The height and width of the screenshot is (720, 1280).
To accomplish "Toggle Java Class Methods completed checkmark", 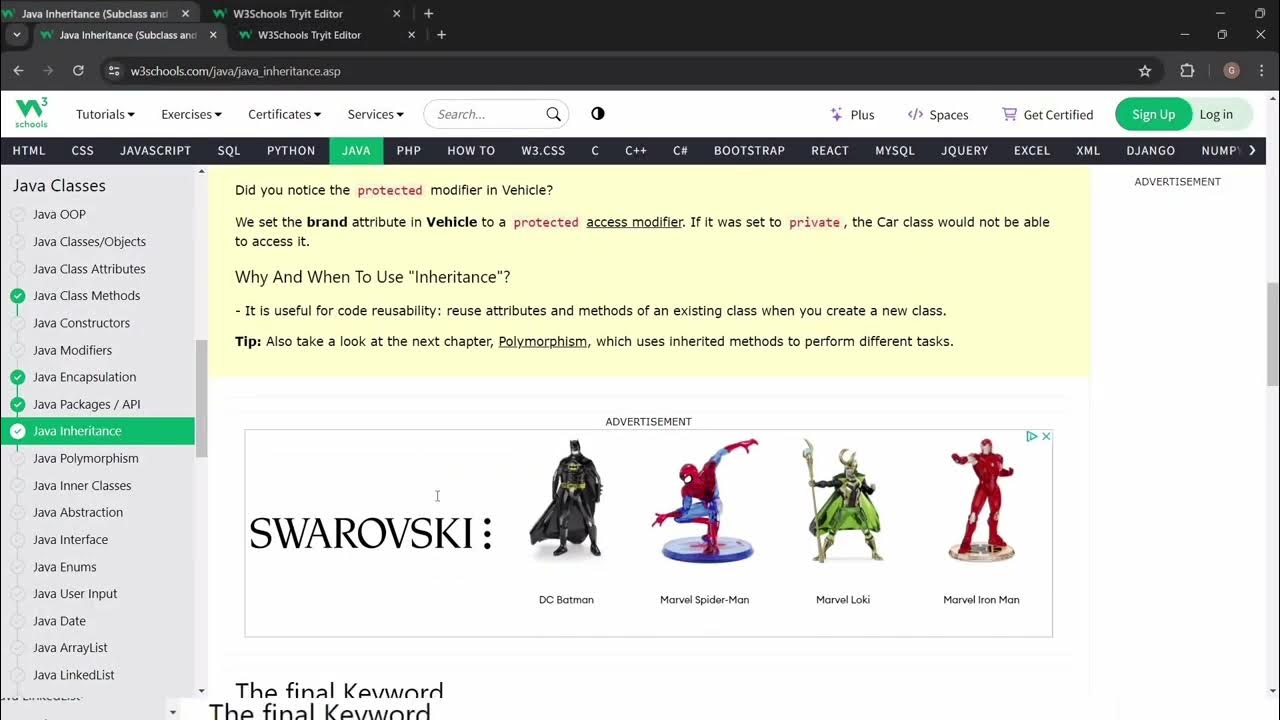I will 17,296.
